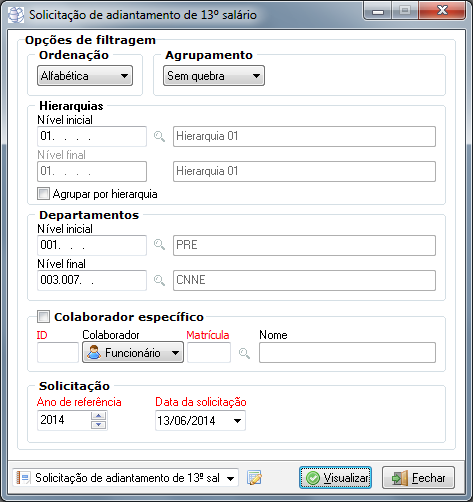
Task: Click the collaborator Nome text field
Action: point(347,352)
